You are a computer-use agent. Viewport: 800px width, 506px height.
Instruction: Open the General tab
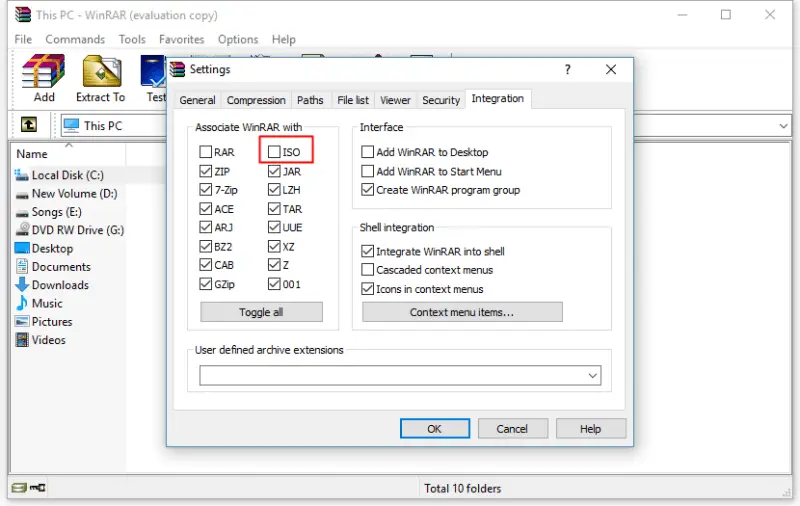pyautogui.click(x=197, y=100)
